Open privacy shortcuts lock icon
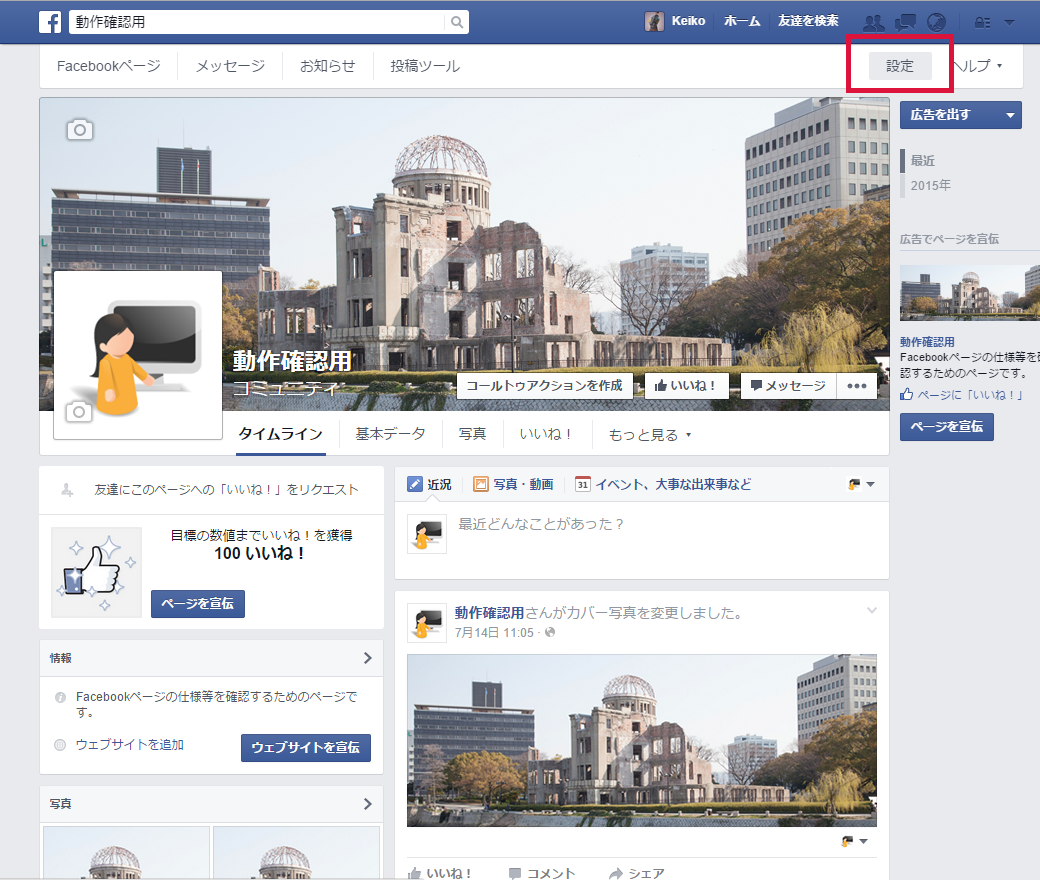 pyautogui.click(x=982, y=23)
